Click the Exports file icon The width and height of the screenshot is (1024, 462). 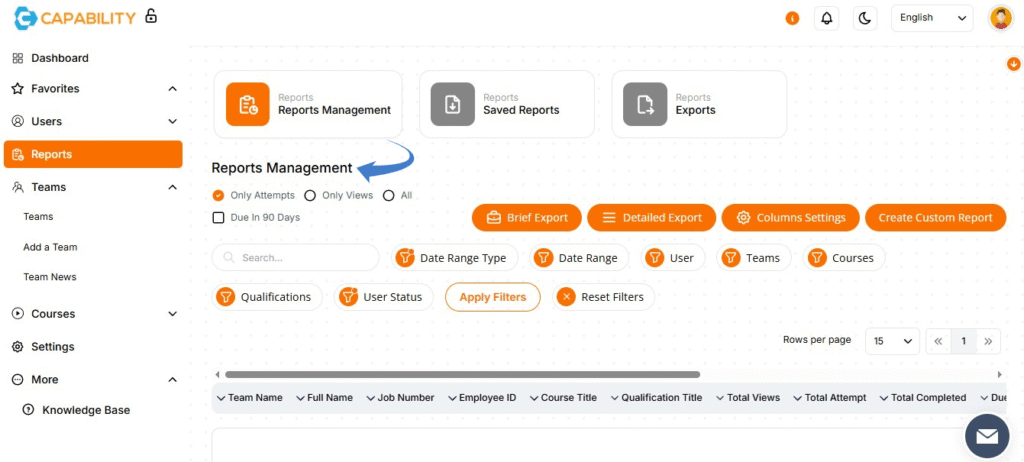[645, 104]
